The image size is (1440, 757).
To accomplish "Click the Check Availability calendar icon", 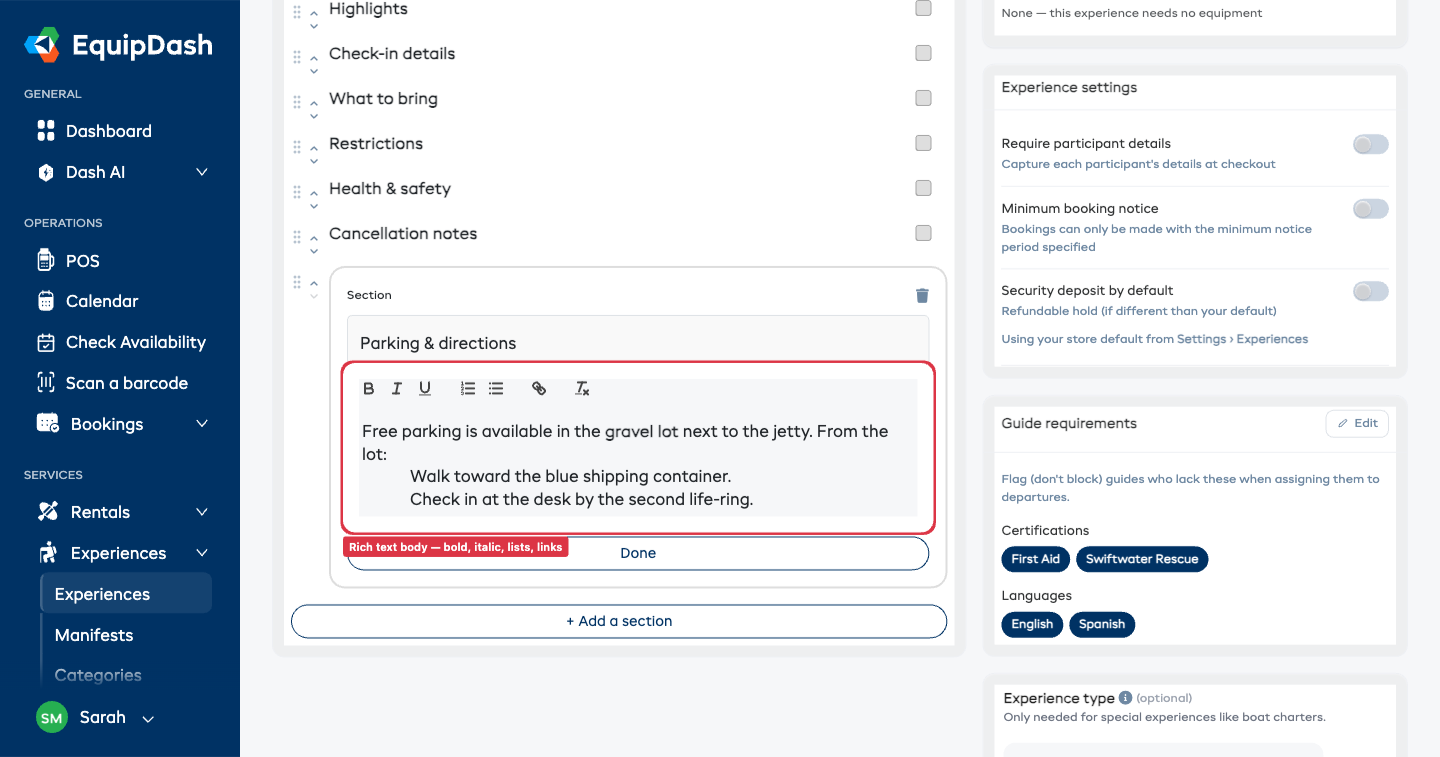I will 46,342.
